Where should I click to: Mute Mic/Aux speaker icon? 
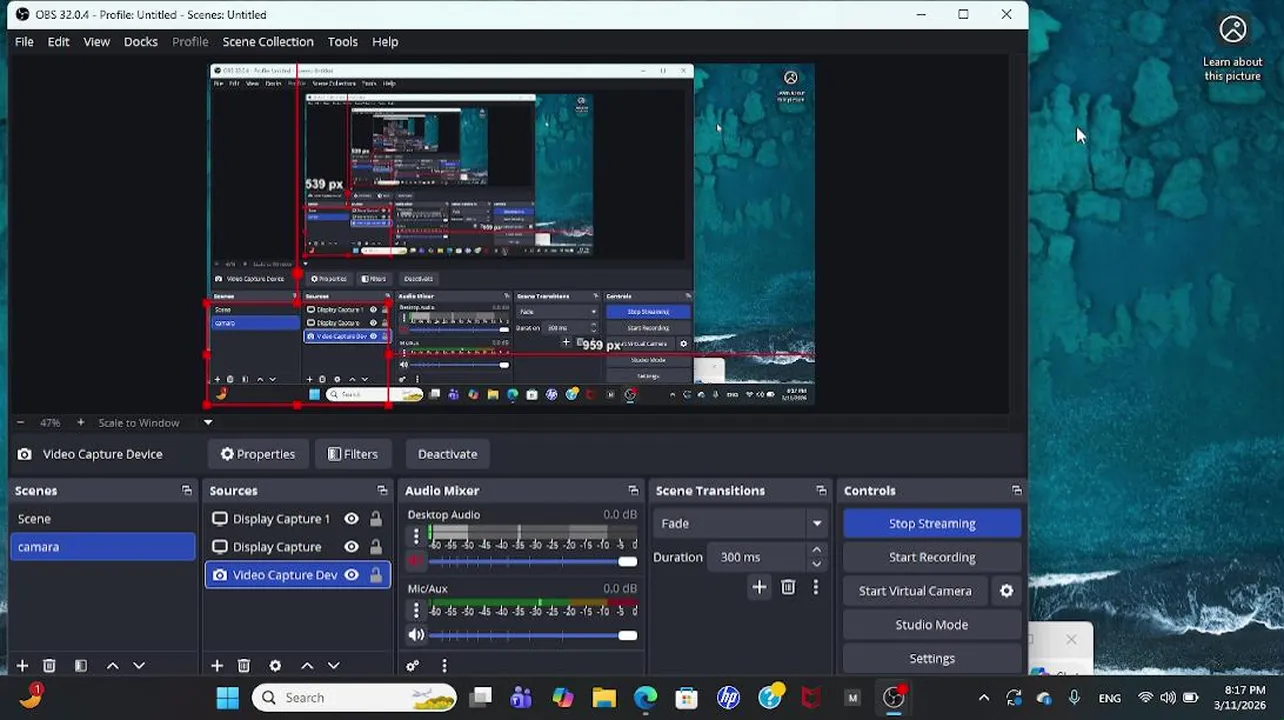click(x=416, y=635)
